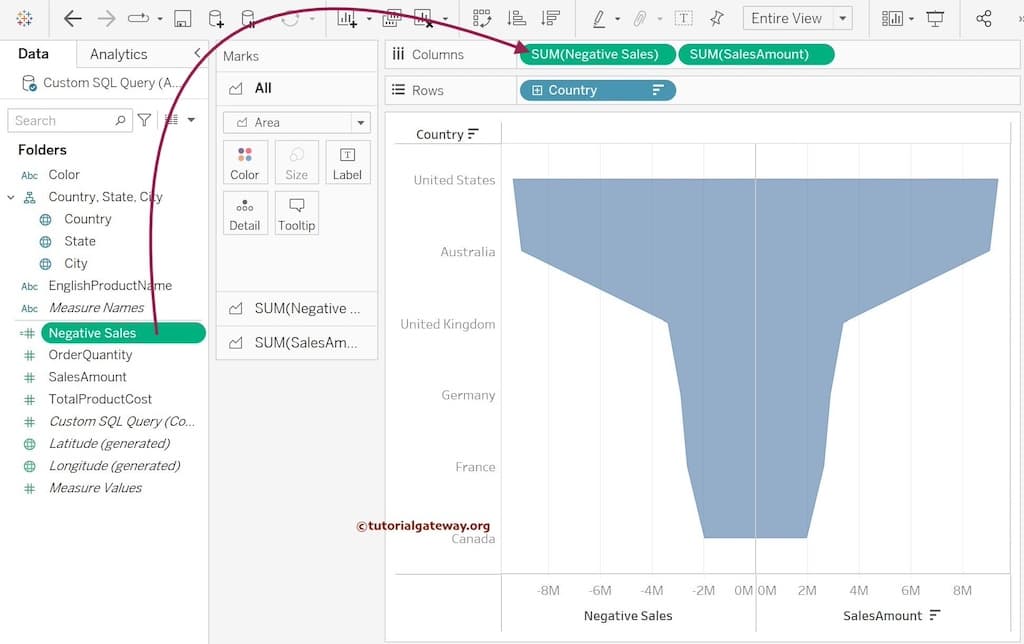Click the Size button in the Marks card
This screenshot has width=1024, height=644.
[296, 162]
